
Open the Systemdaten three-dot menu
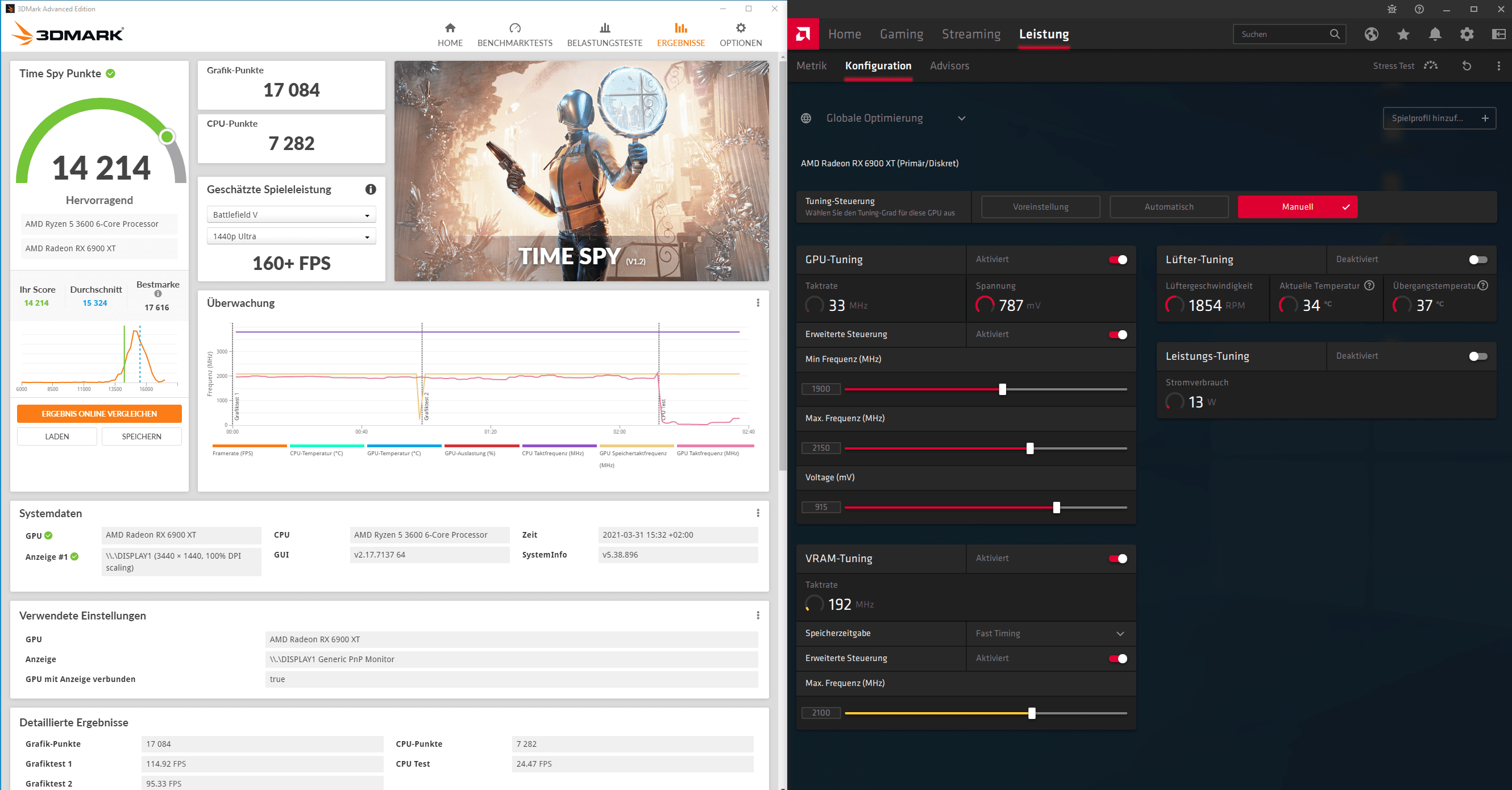tap(758, 513)
